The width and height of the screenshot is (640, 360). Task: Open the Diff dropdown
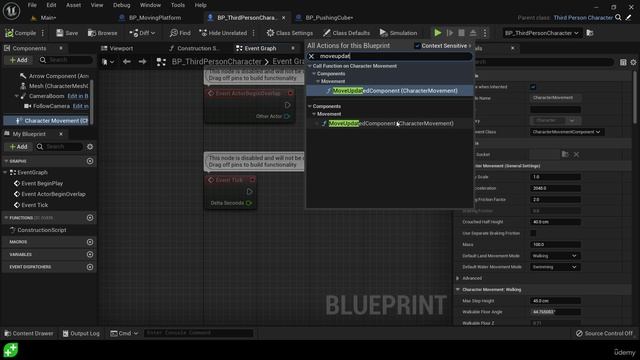[142, 33]
